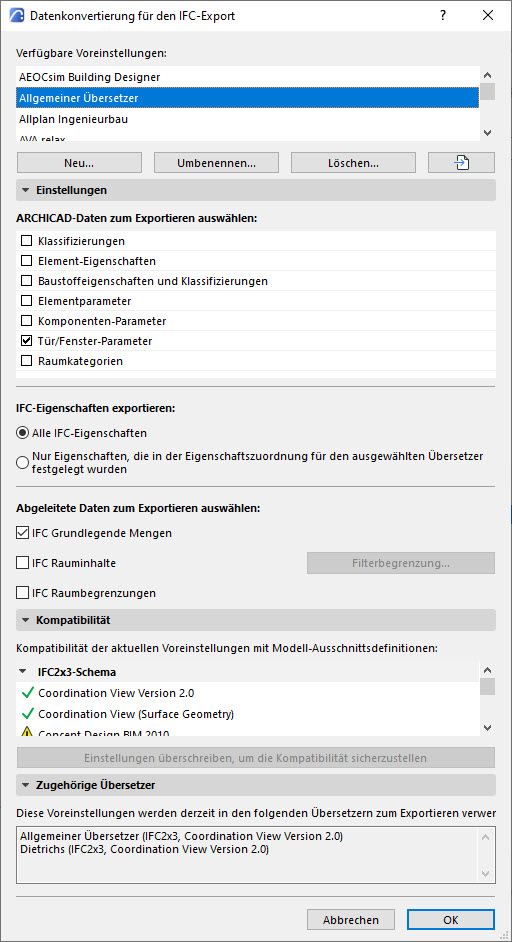The image size is (512, 942).
Task: Click the Umbenennen... button
Action: point(216,162)
